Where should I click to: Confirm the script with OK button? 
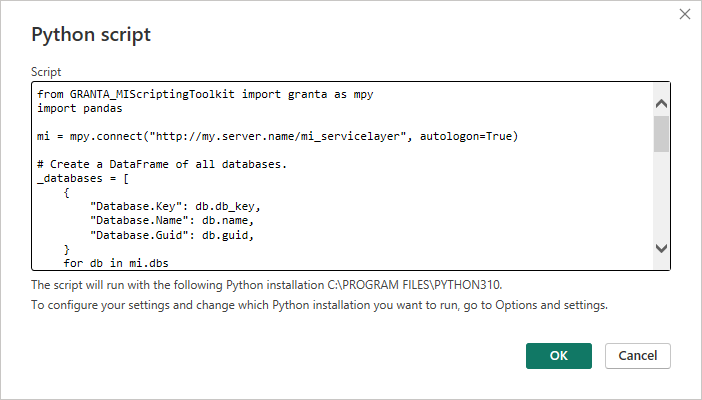[558, 356]
